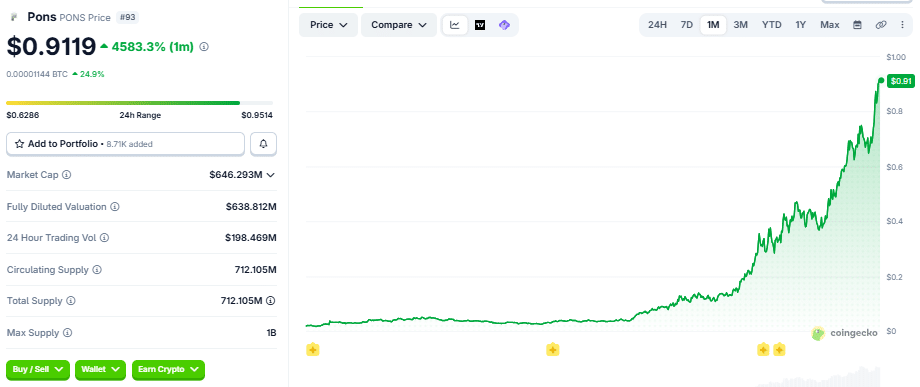Show Max Supply info tooltip
The image size is (920, 387).
(67, 333)
